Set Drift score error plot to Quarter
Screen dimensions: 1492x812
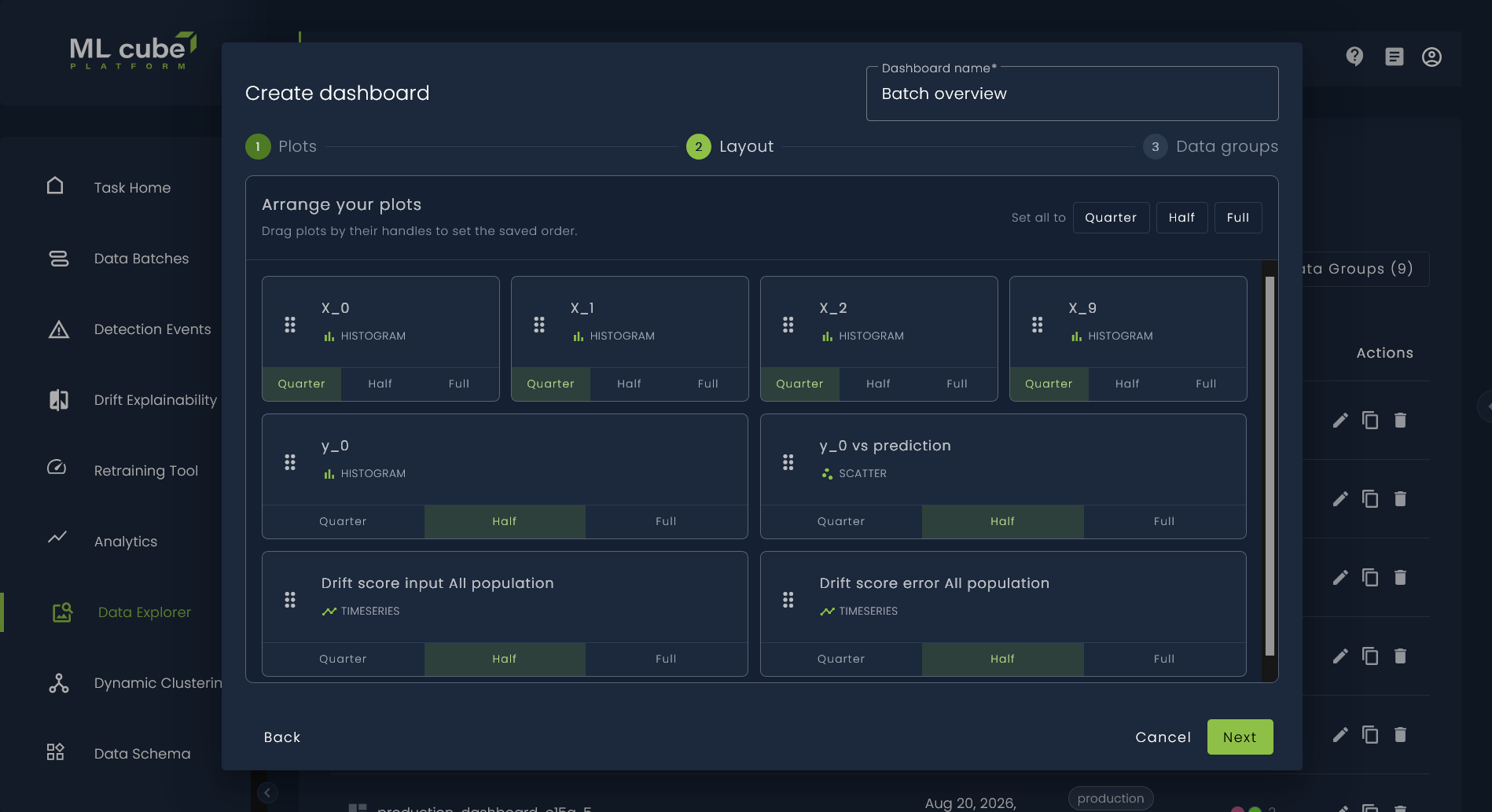[841, 659]
